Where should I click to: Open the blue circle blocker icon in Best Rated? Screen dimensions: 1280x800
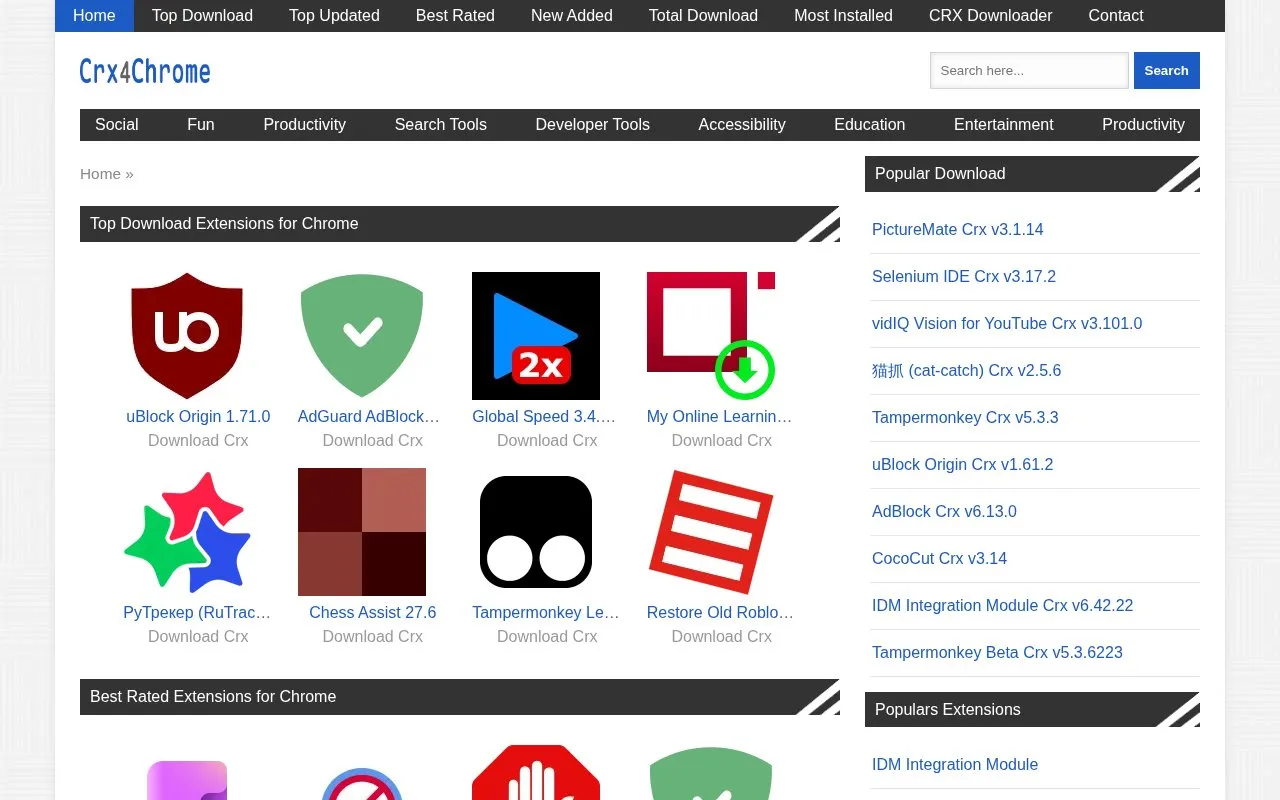tap(362, 783)
